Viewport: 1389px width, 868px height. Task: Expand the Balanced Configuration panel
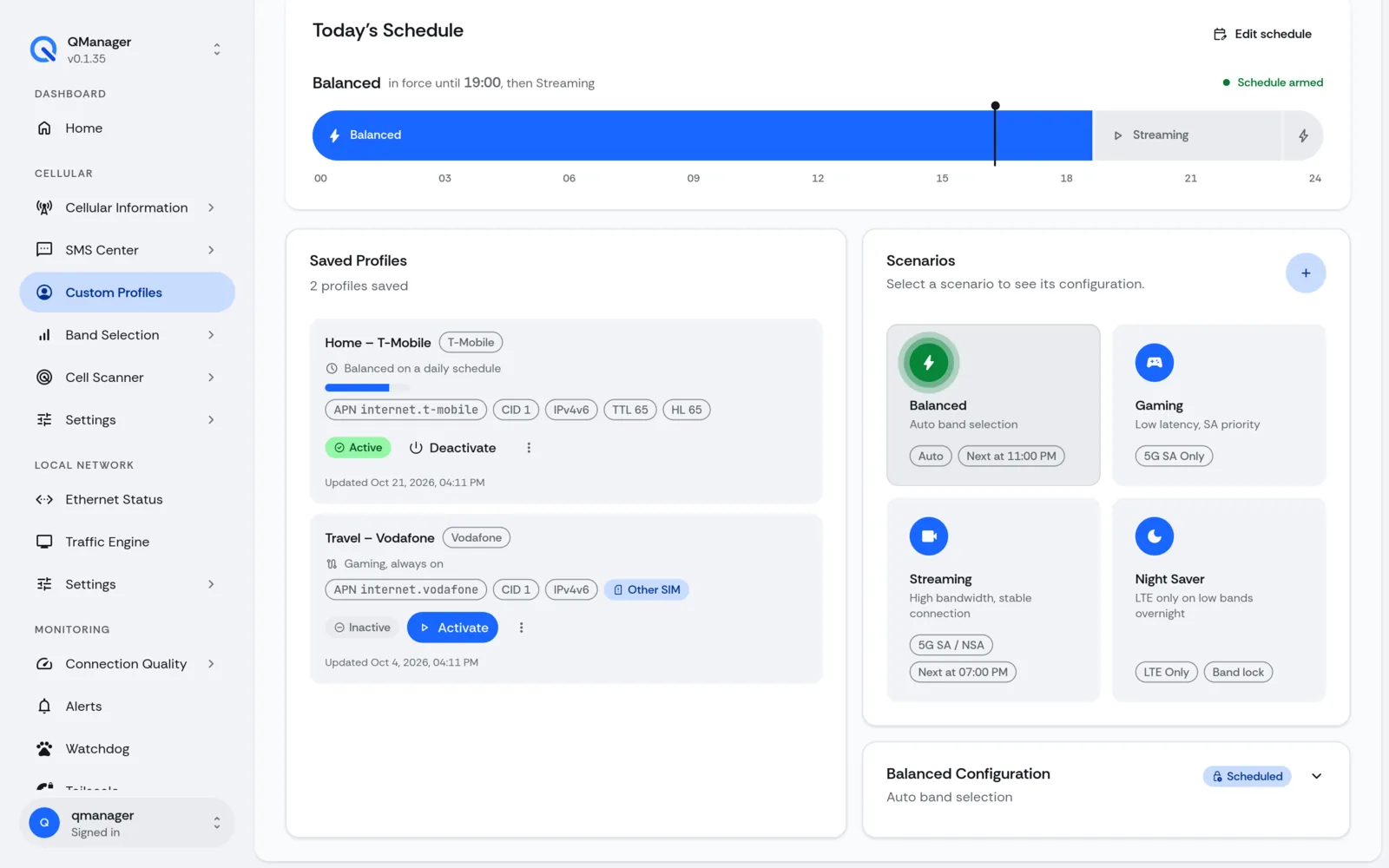pos(1317,776)
